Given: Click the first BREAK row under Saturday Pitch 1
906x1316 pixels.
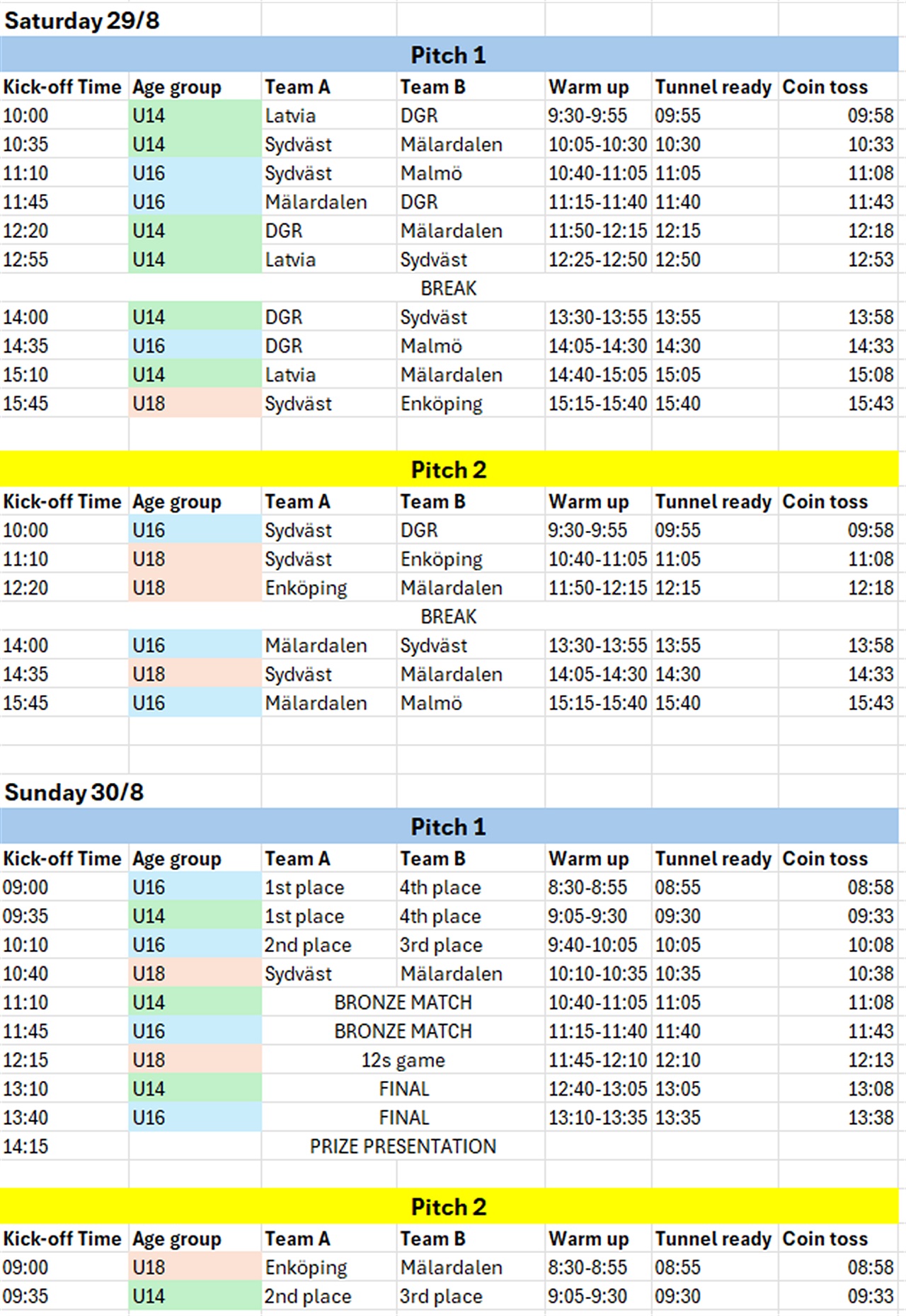Looking at the screenshot, I should tap(449, 289).
